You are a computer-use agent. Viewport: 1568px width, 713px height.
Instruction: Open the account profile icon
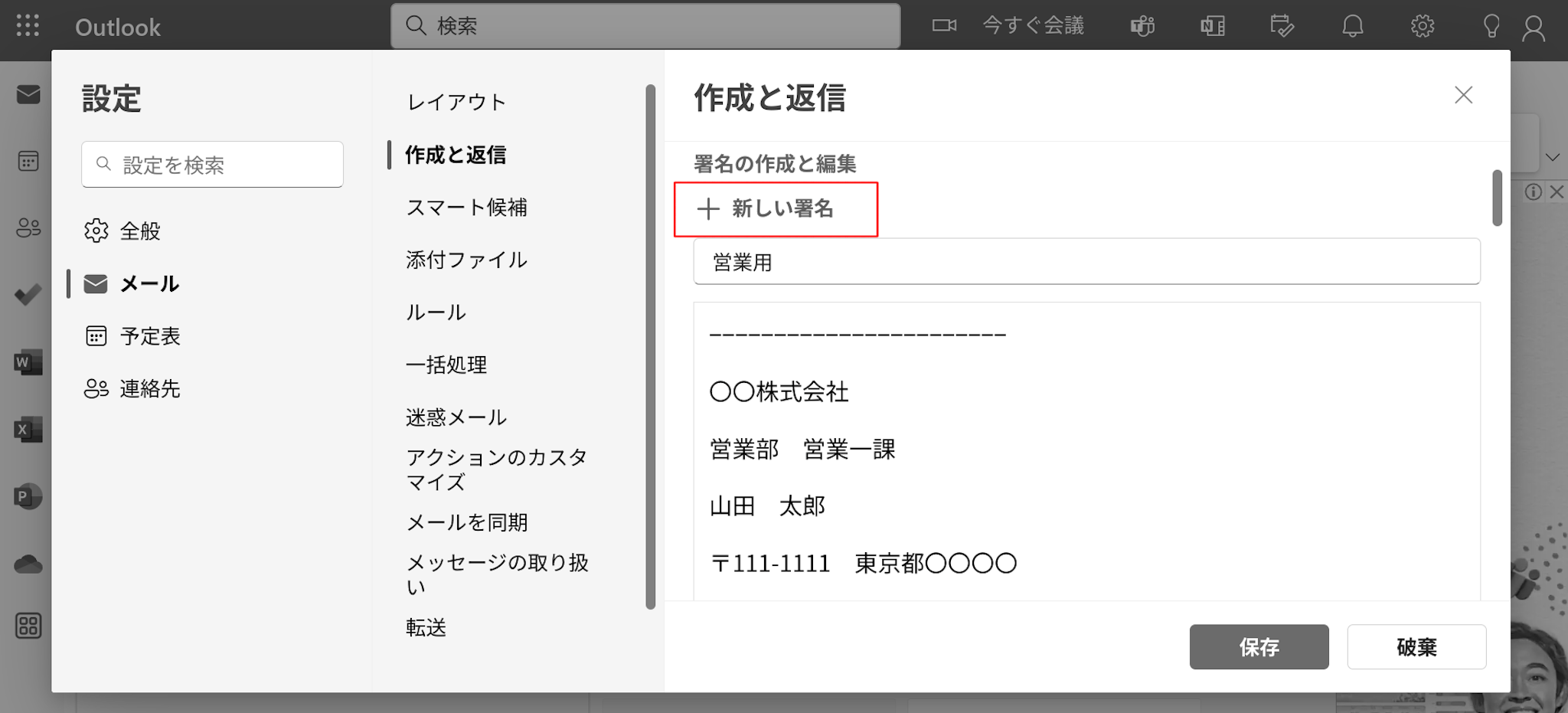(x=1534, y=28)
